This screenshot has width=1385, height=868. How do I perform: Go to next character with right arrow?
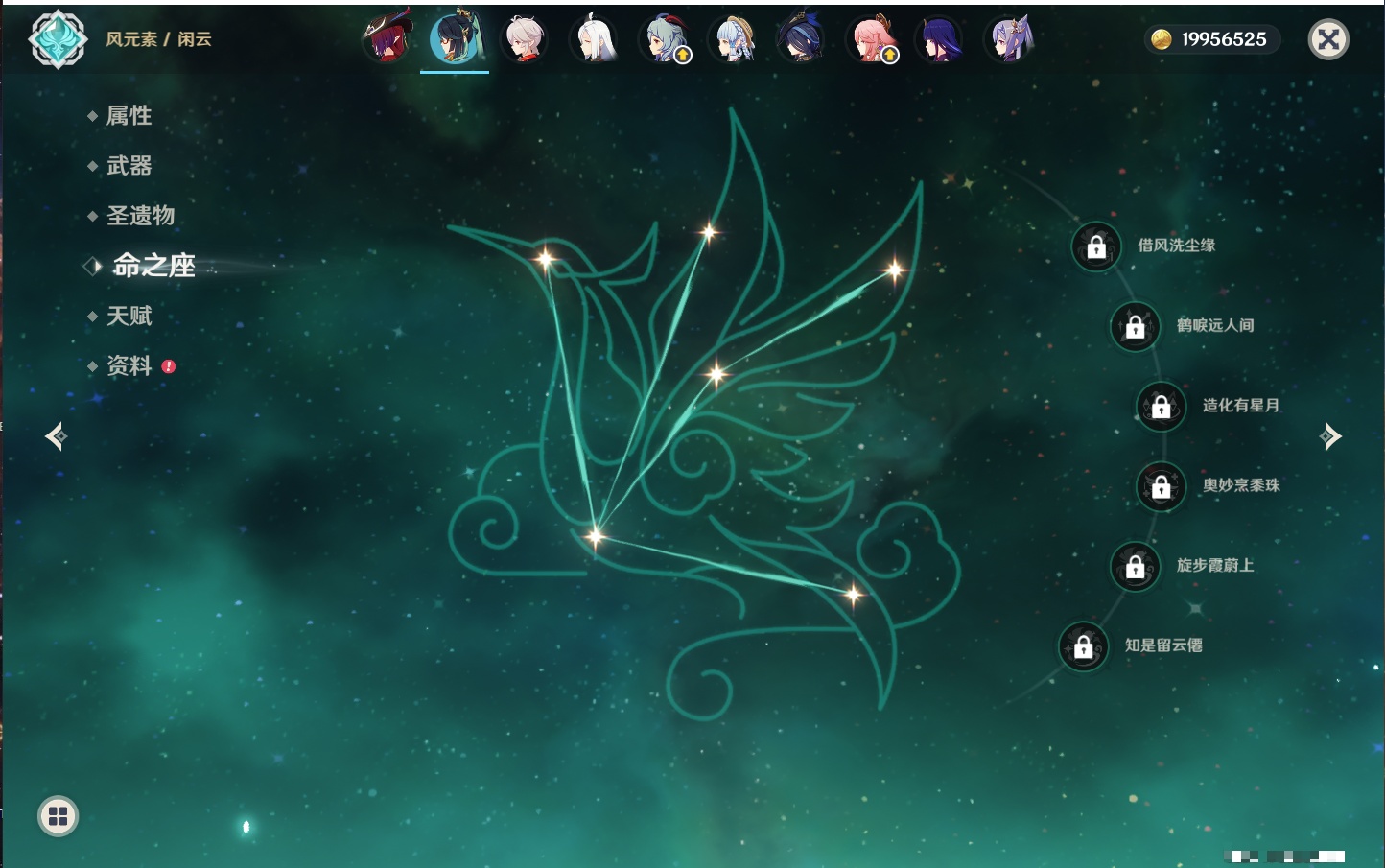(x=1330, y=436)
